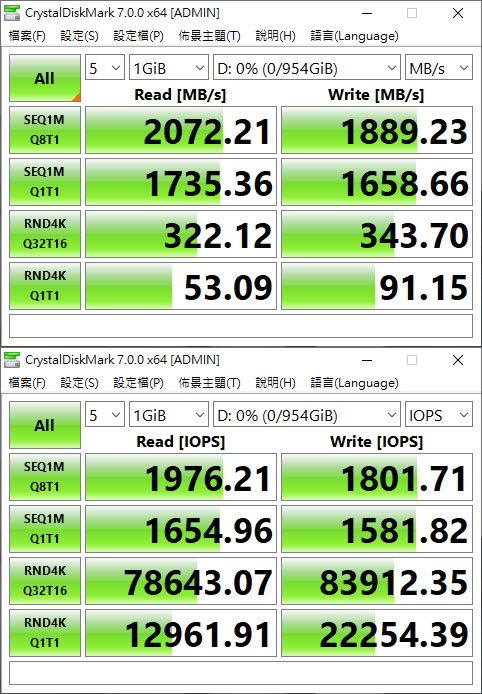Viewport: 482px width, 694px height.
Task: Open 設定檔(P) menu in bottom window
Action: [x=139, y=383]
